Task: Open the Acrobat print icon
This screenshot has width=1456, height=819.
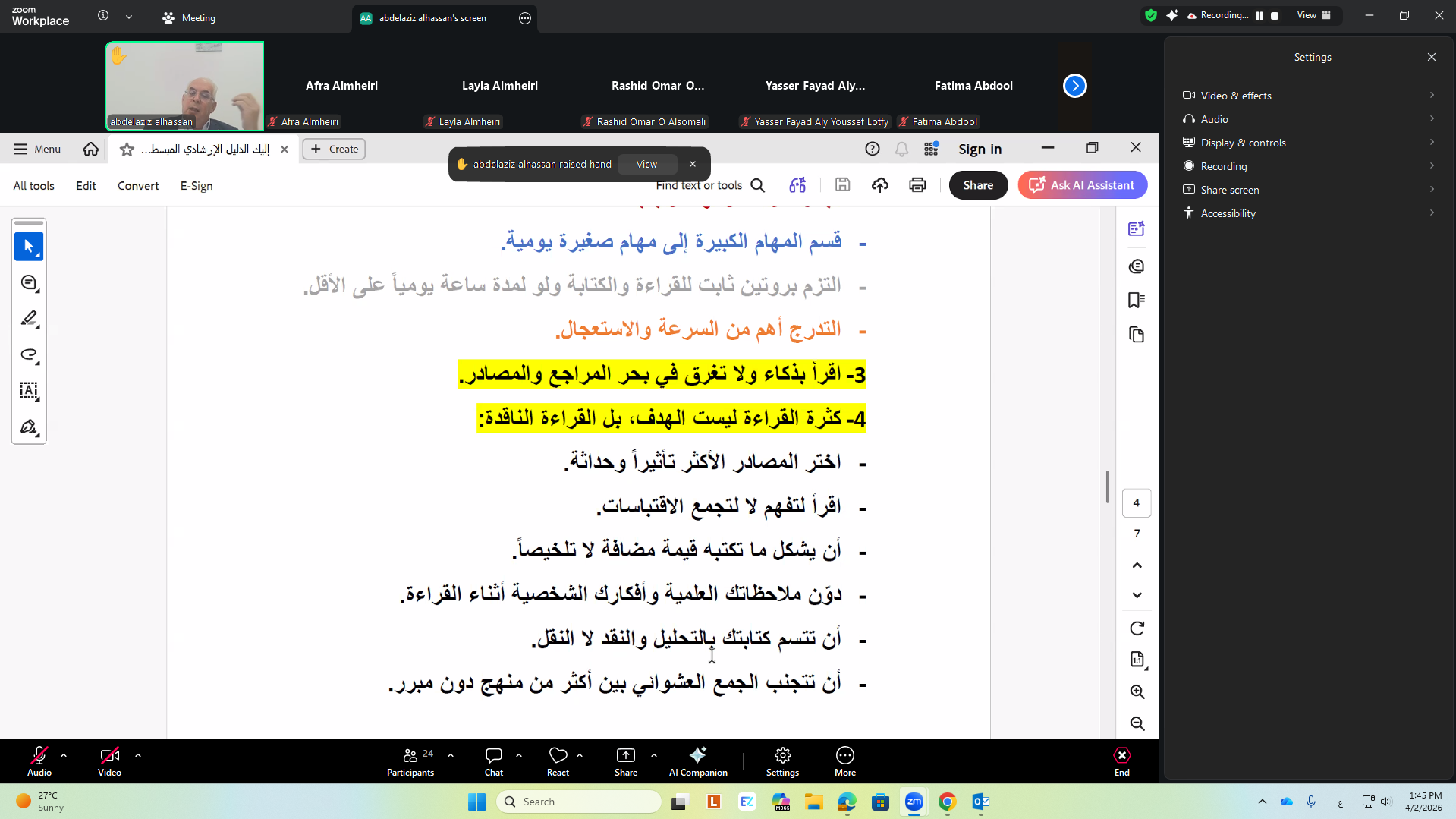Action: [917, 185]
